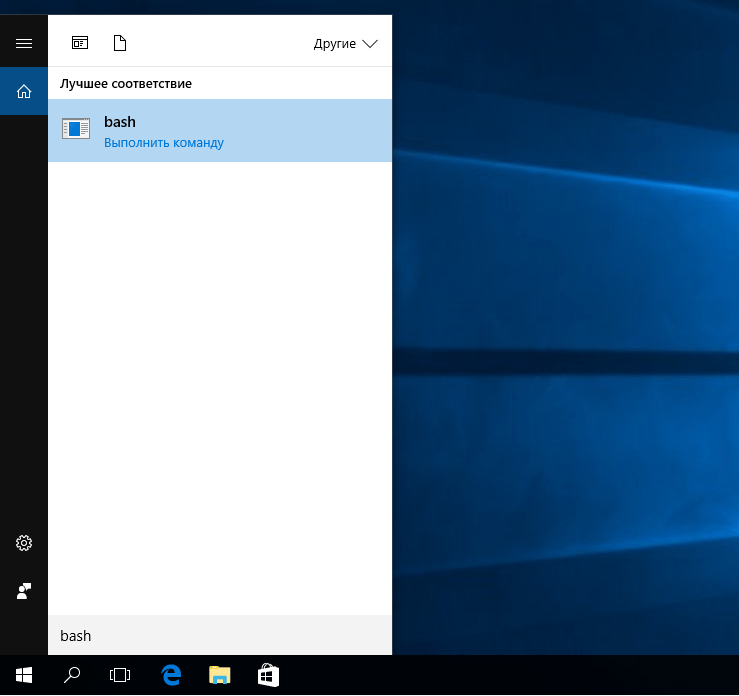
Task: Click the Лучшее соответствие heading
Action: (x=126, y=83)
